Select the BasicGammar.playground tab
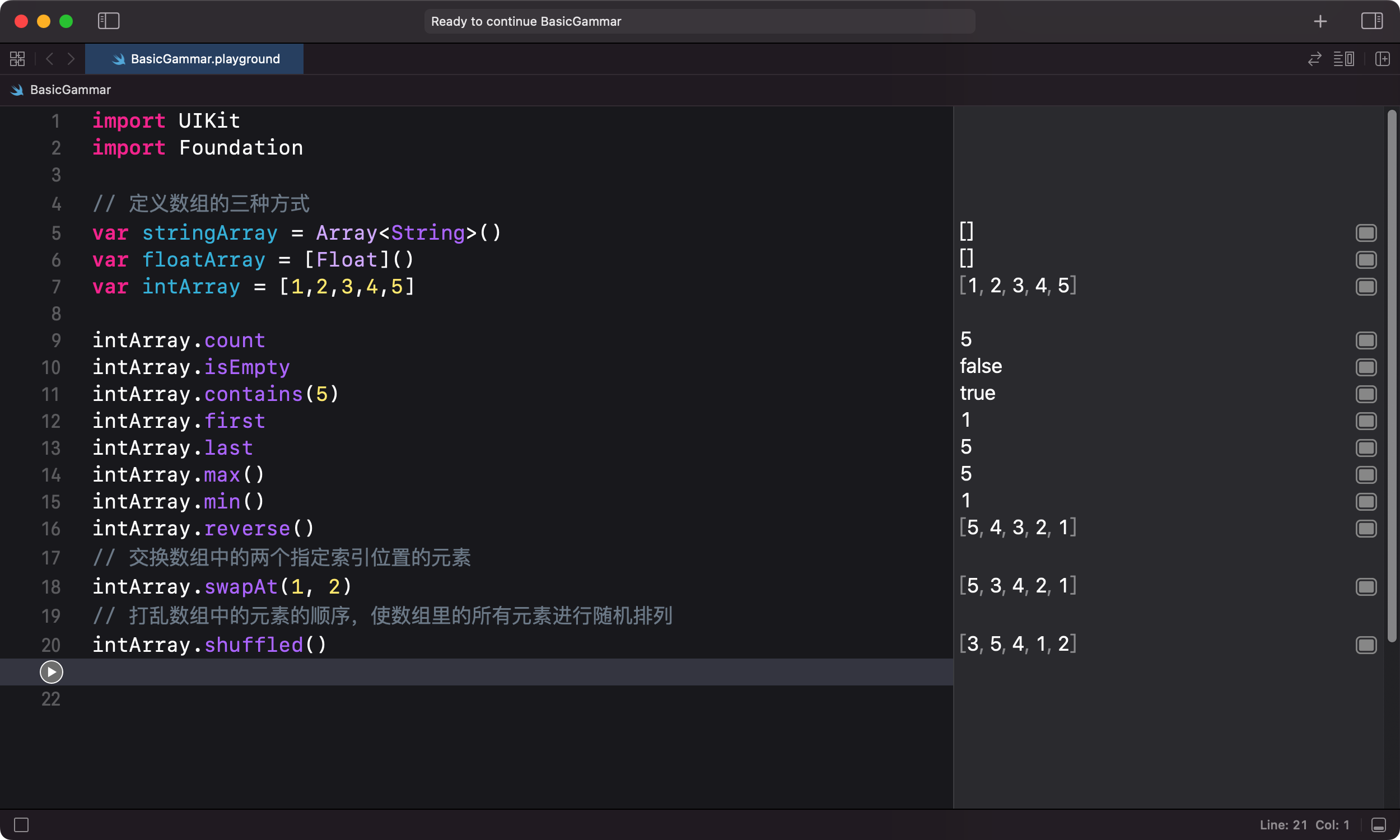Viewport: 1400px width, 840px height. tap(194, 59)
